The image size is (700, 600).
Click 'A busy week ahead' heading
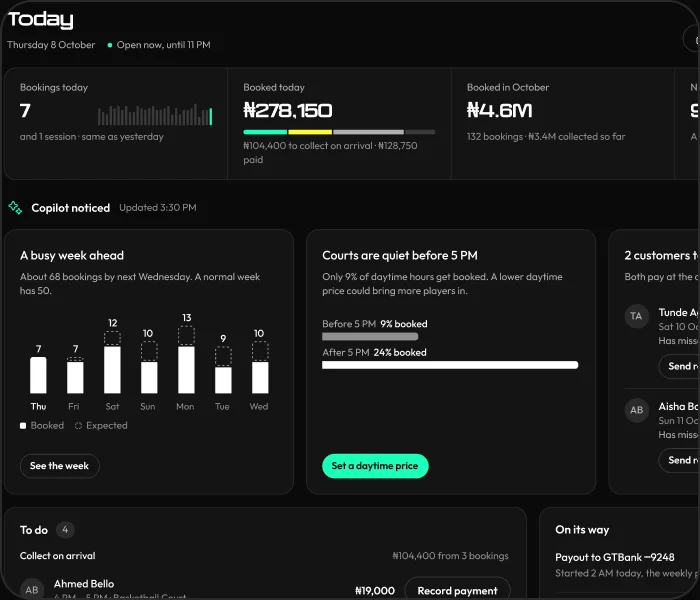[72, 255]
